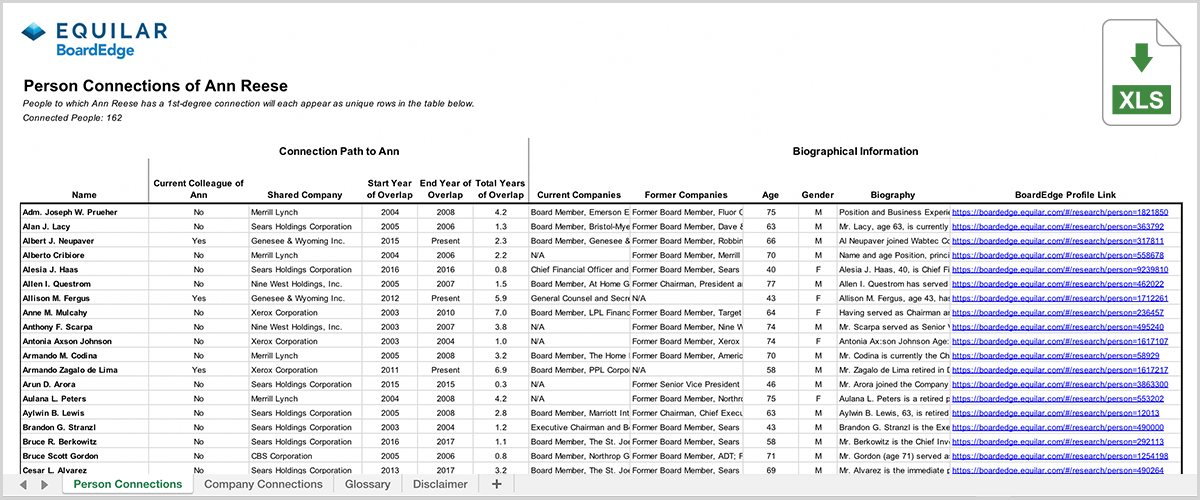Open profile link ending person=9239810

[x=1060, y=270]
